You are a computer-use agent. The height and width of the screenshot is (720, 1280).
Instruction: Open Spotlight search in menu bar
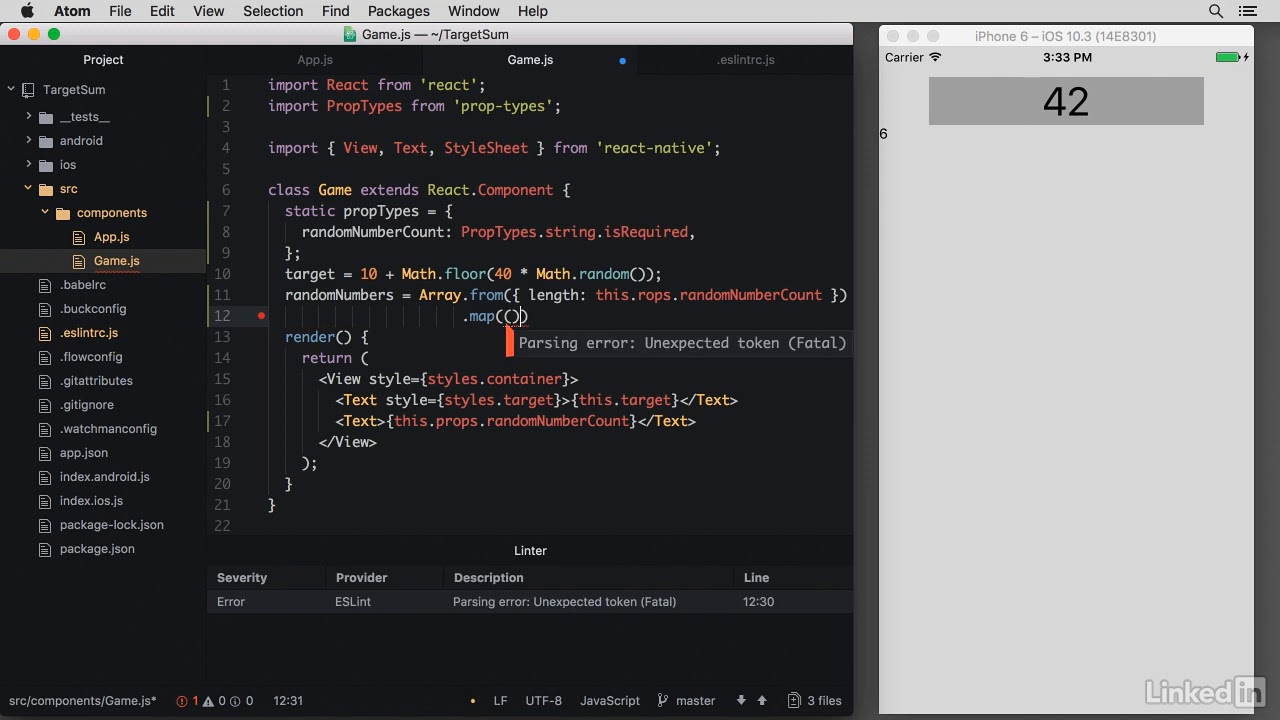click(x=1216, y=11)
